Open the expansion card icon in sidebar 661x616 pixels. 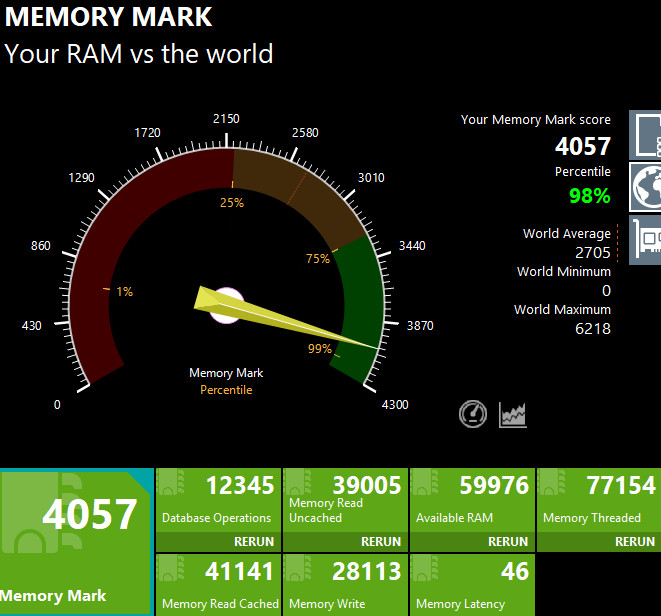pos(645,240)
